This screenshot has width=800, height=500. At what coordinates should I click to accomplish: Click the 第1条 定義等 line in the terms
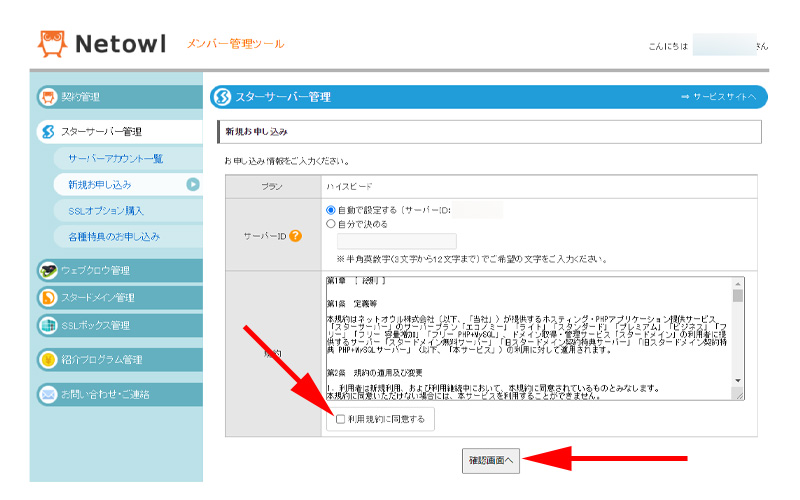[x=352, y=304]
